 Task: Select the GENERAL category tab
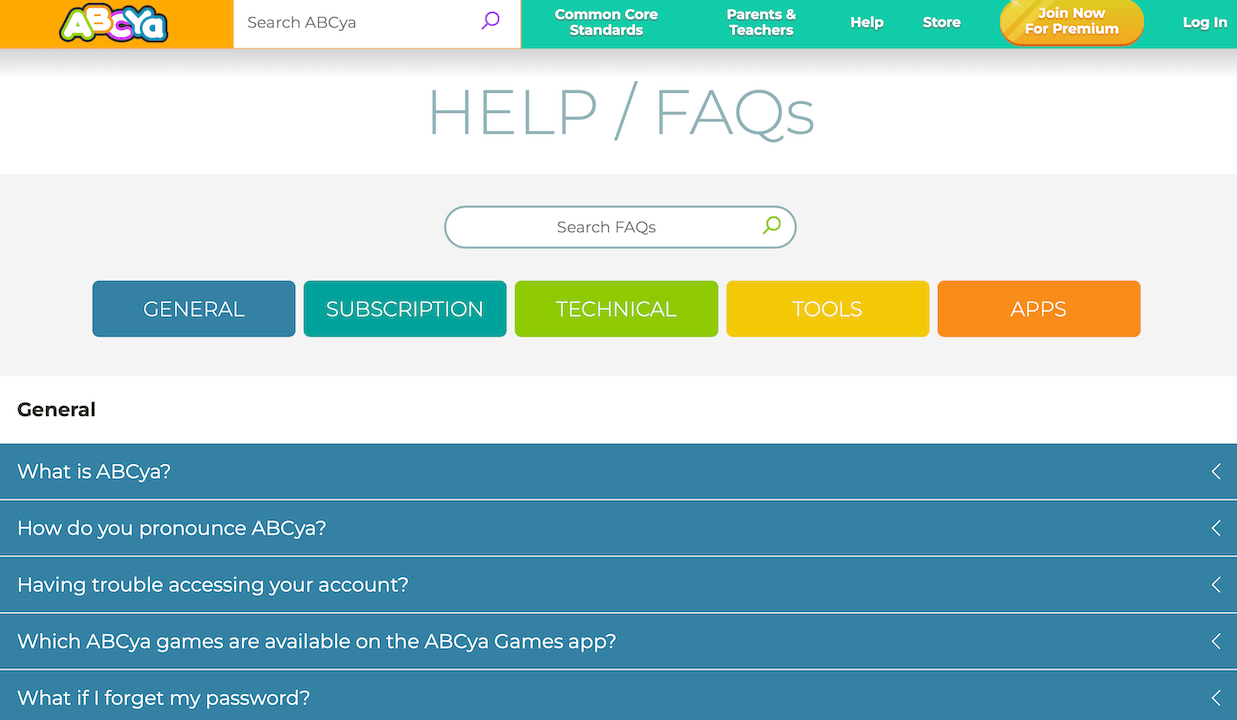click(x=193, y=309)
